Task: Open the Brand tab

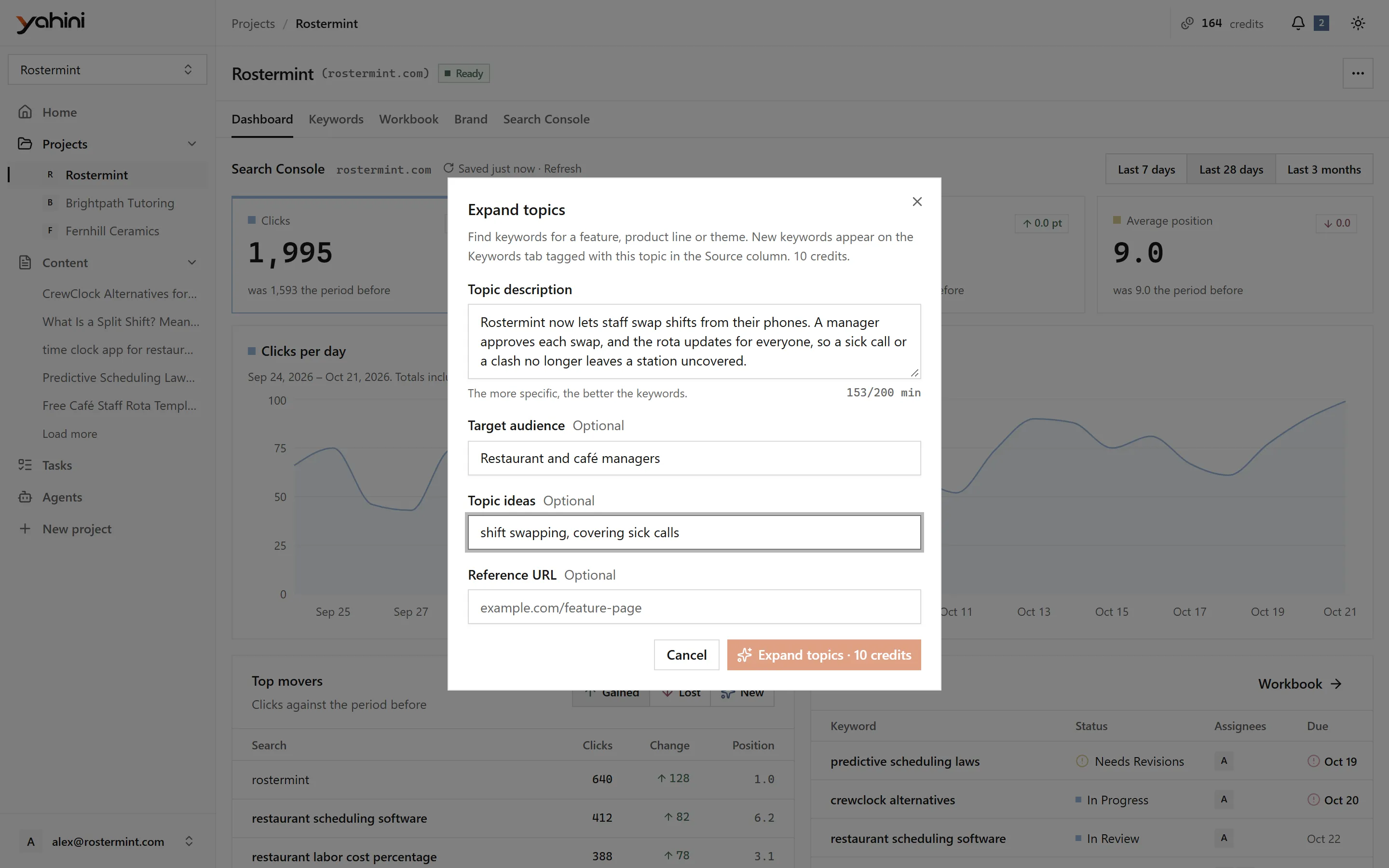Action: click(471, 119)
